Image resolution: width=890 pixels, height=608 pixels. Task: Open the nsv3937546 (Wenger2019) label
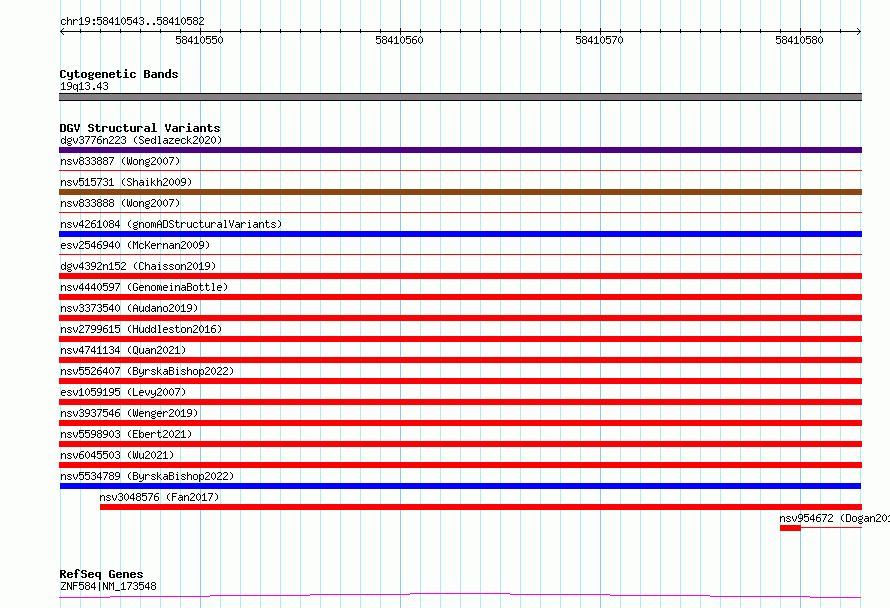pos(129,413)
